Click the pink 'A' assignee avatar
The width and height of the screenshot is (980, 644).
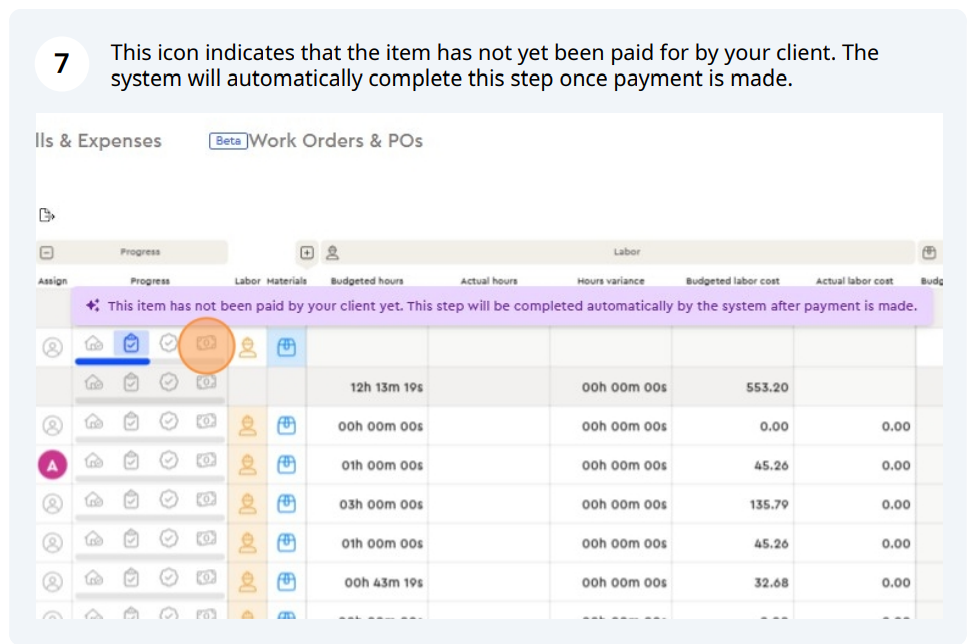pos(52,464)
